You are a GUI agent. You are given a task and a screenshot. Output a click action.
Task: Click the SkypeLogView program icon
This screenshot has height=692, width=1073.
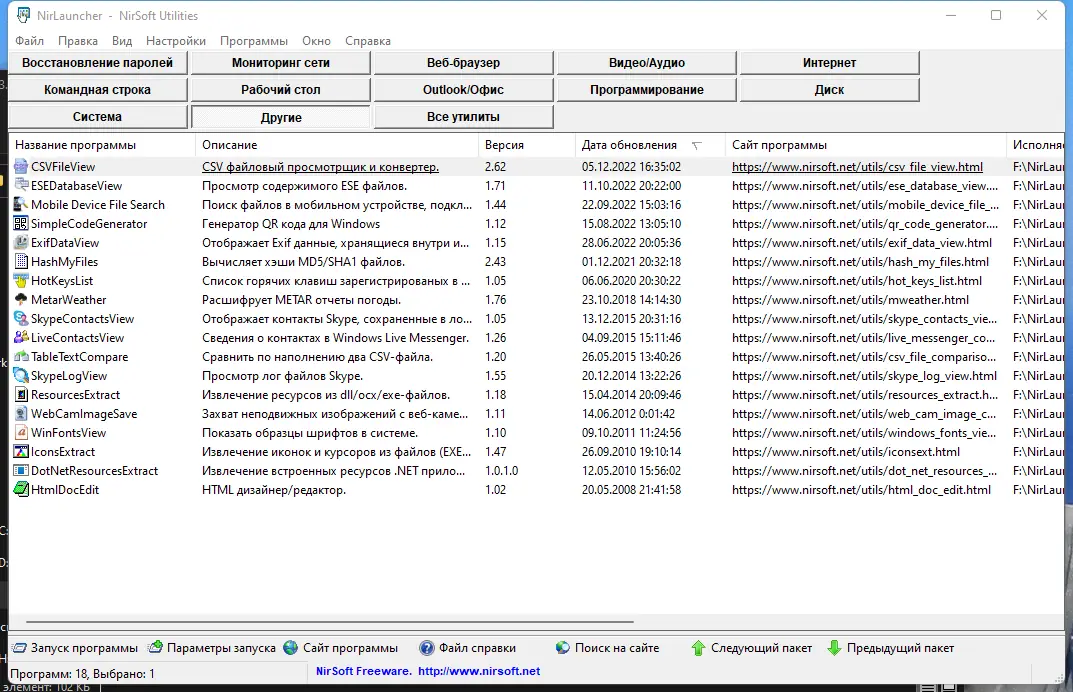click(x=21, y=376)
